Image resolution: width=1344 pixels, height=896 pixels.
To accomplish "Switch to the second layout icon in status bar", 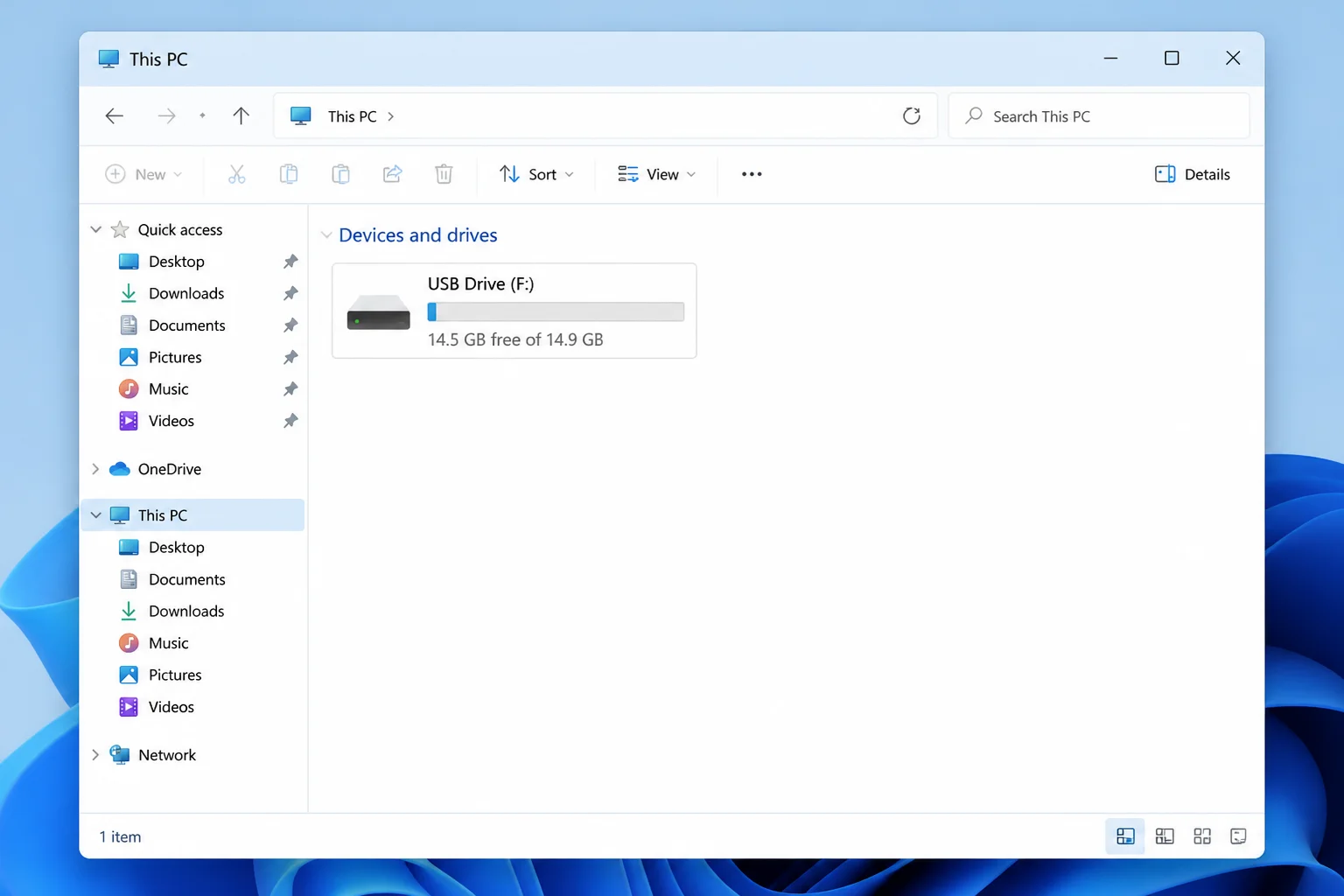I will [x=1165, y=836].
